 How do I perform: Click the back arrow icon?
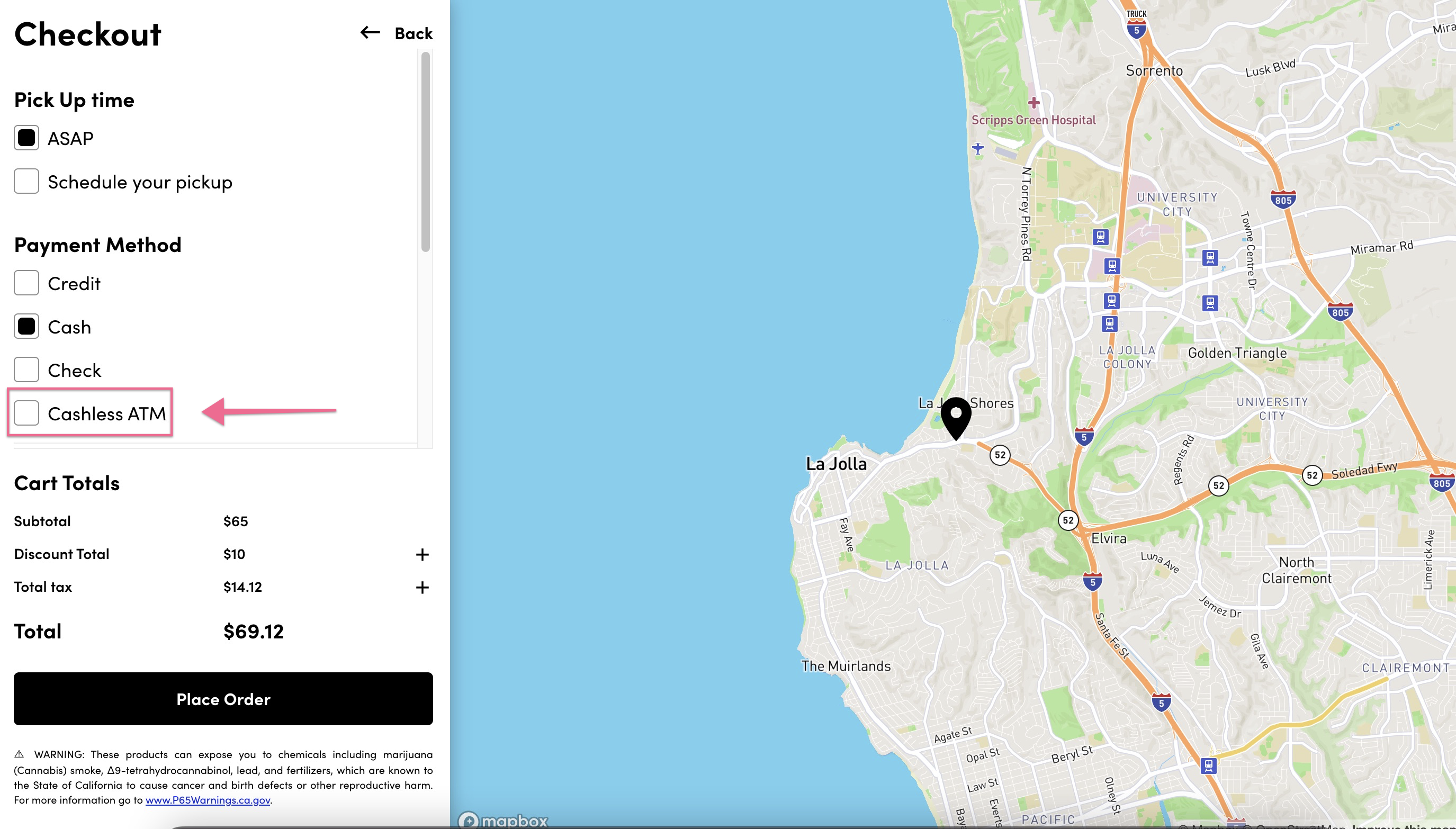coord(370,33)
